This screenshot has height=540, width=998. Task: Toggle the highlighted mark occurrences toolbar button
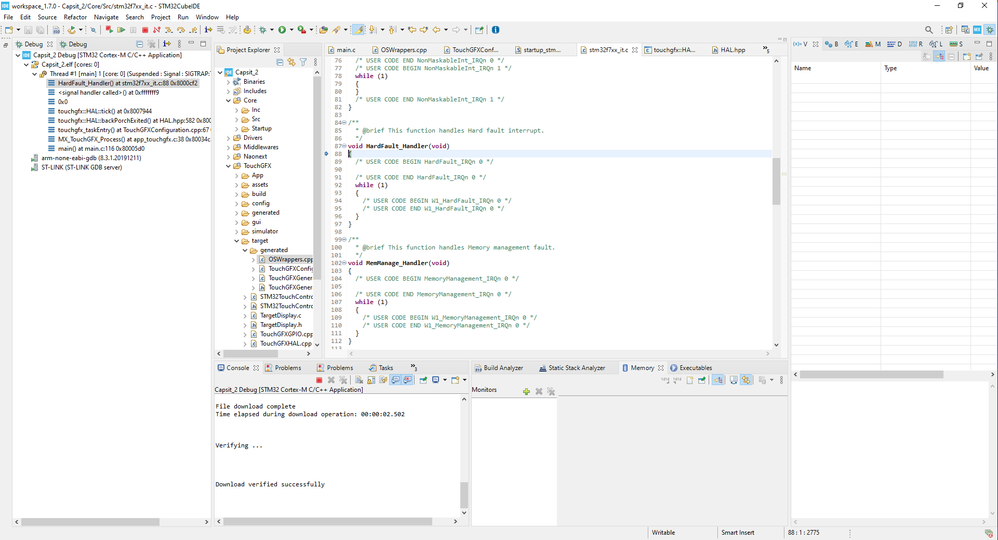360,30
